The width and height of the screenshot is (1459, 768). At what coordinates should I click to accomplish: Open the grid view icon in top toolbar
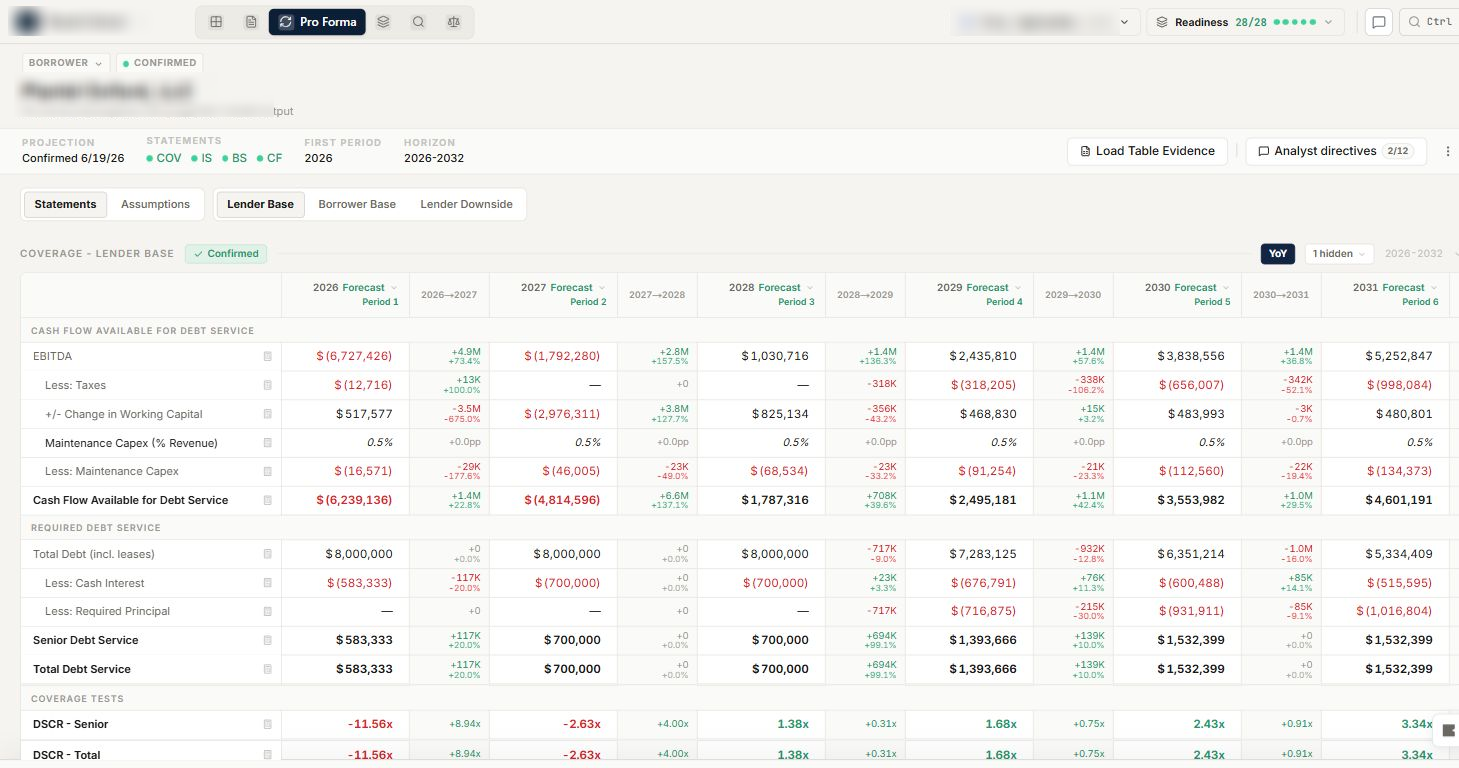[216, 22]
